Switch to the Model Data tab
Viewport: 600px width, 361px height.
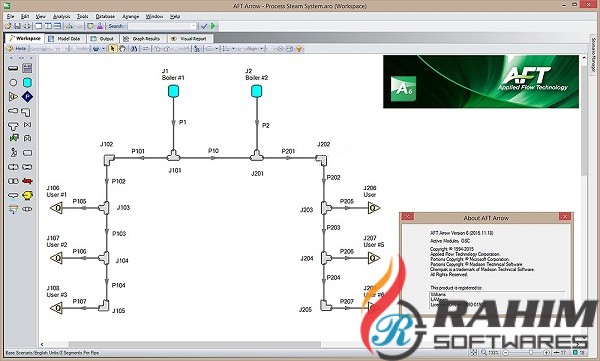(65, 39)
